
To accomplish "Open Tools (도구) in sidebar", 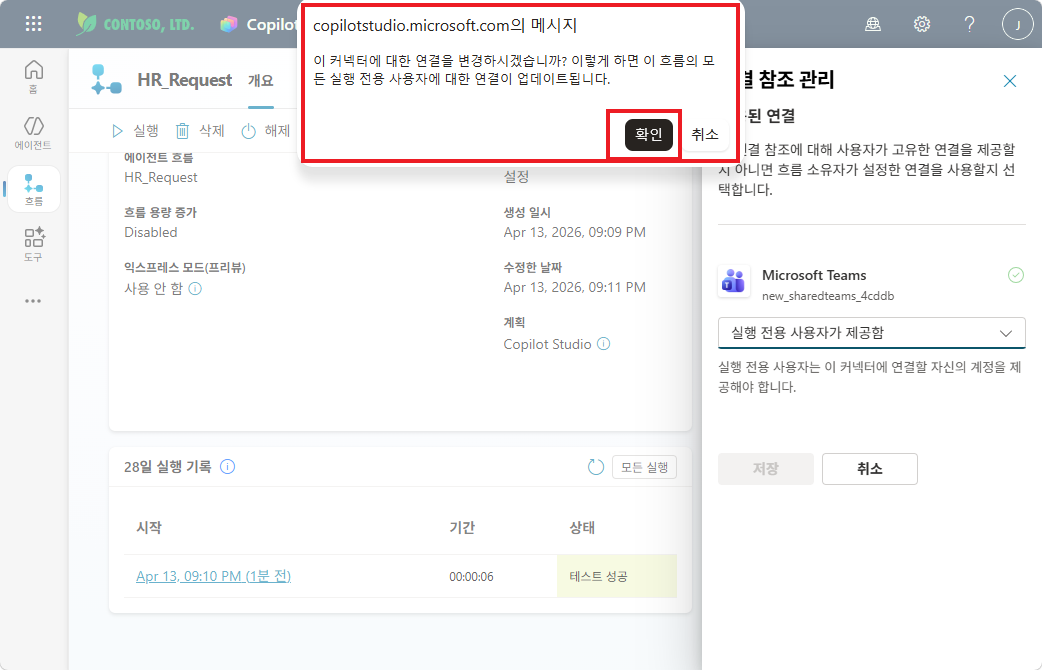I will coord(33,245).
